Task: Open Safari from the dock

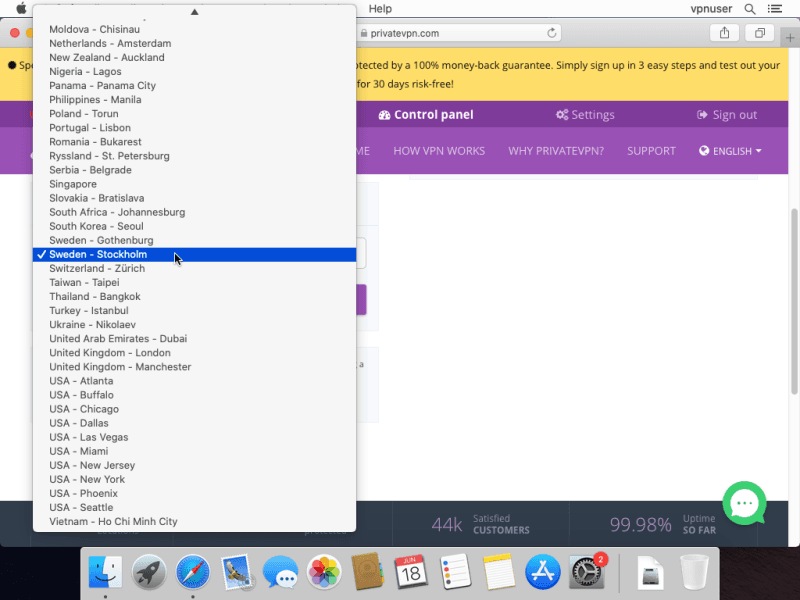Action: [193, 573]
